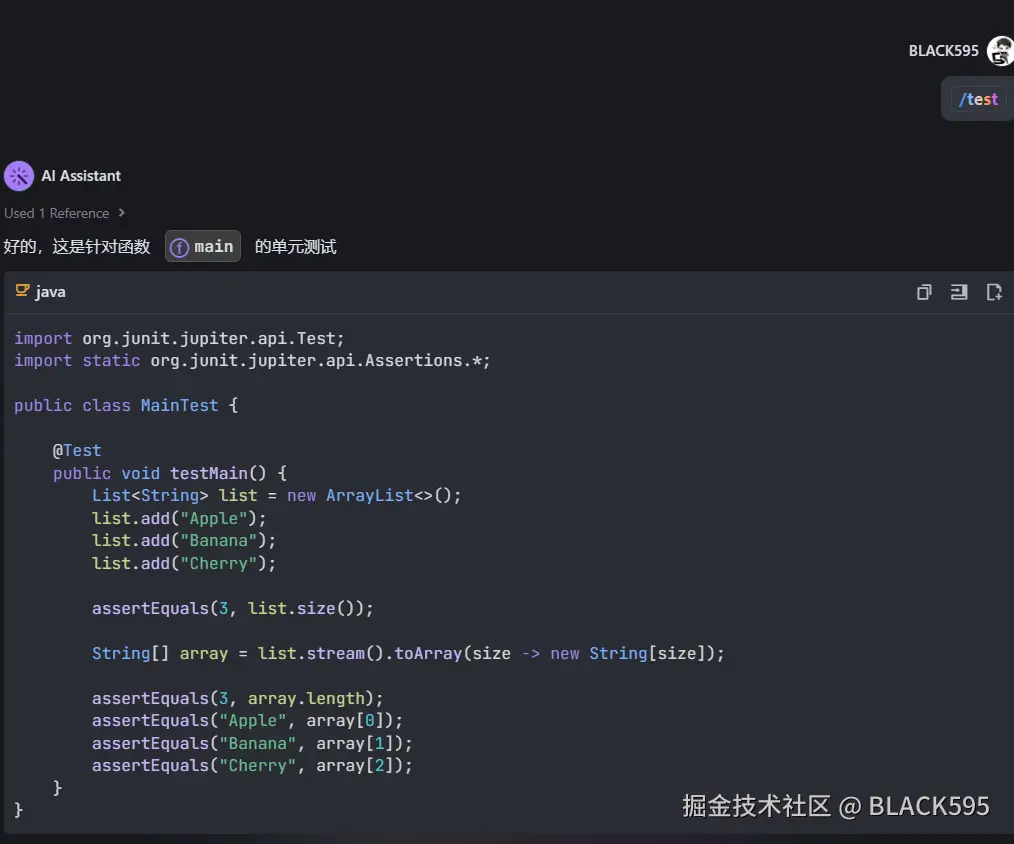
Task: Click the BLACK595 username
Action: [944, 50]
